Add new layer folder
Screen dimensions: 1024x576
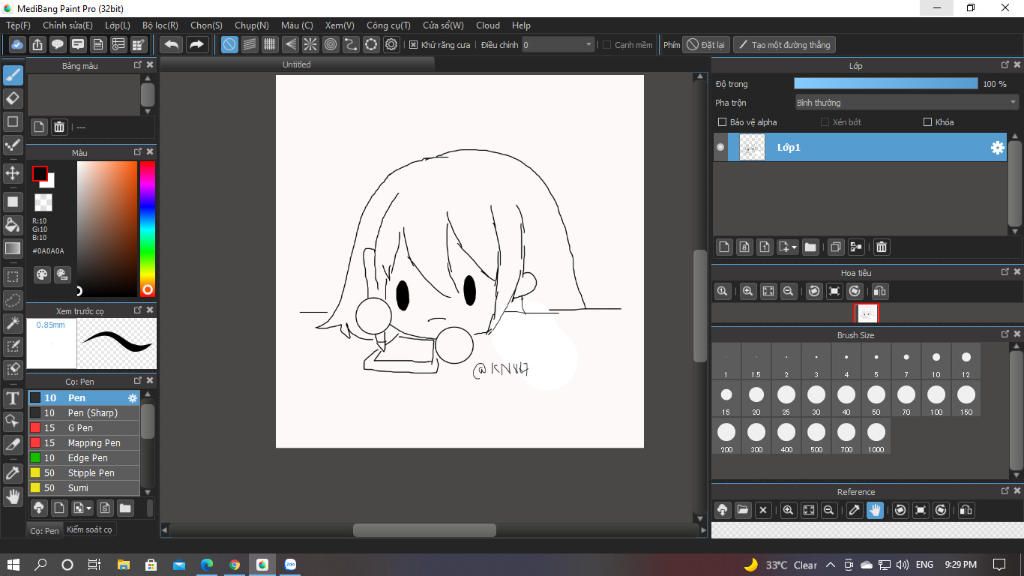tap(810, 247)
